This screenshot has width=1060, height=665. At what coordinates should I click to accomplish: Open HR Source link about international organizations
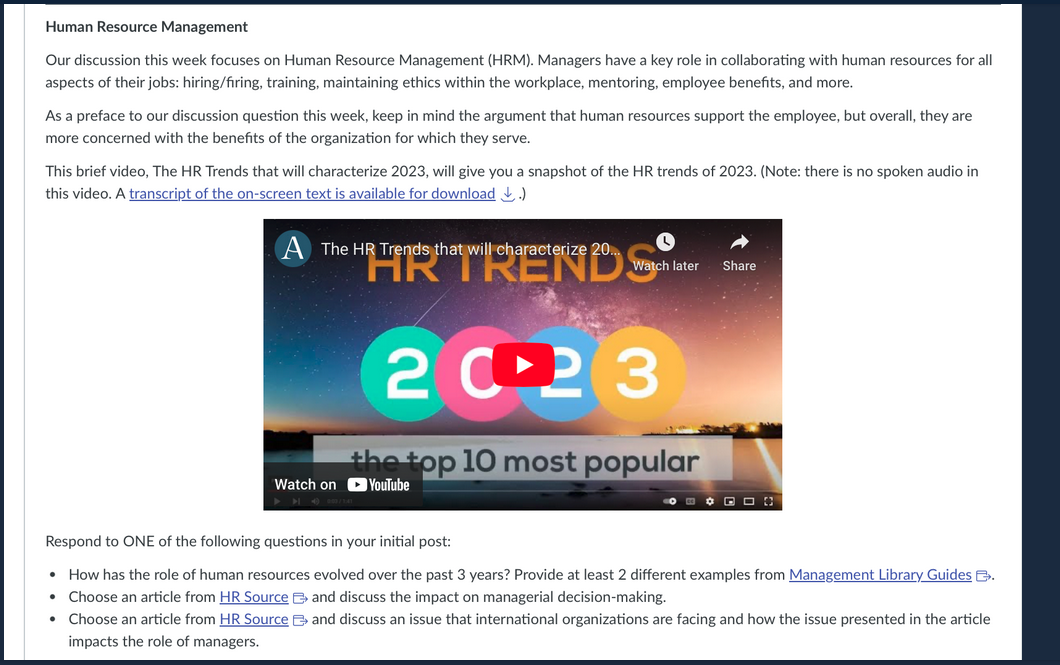[x=254, y=619]
